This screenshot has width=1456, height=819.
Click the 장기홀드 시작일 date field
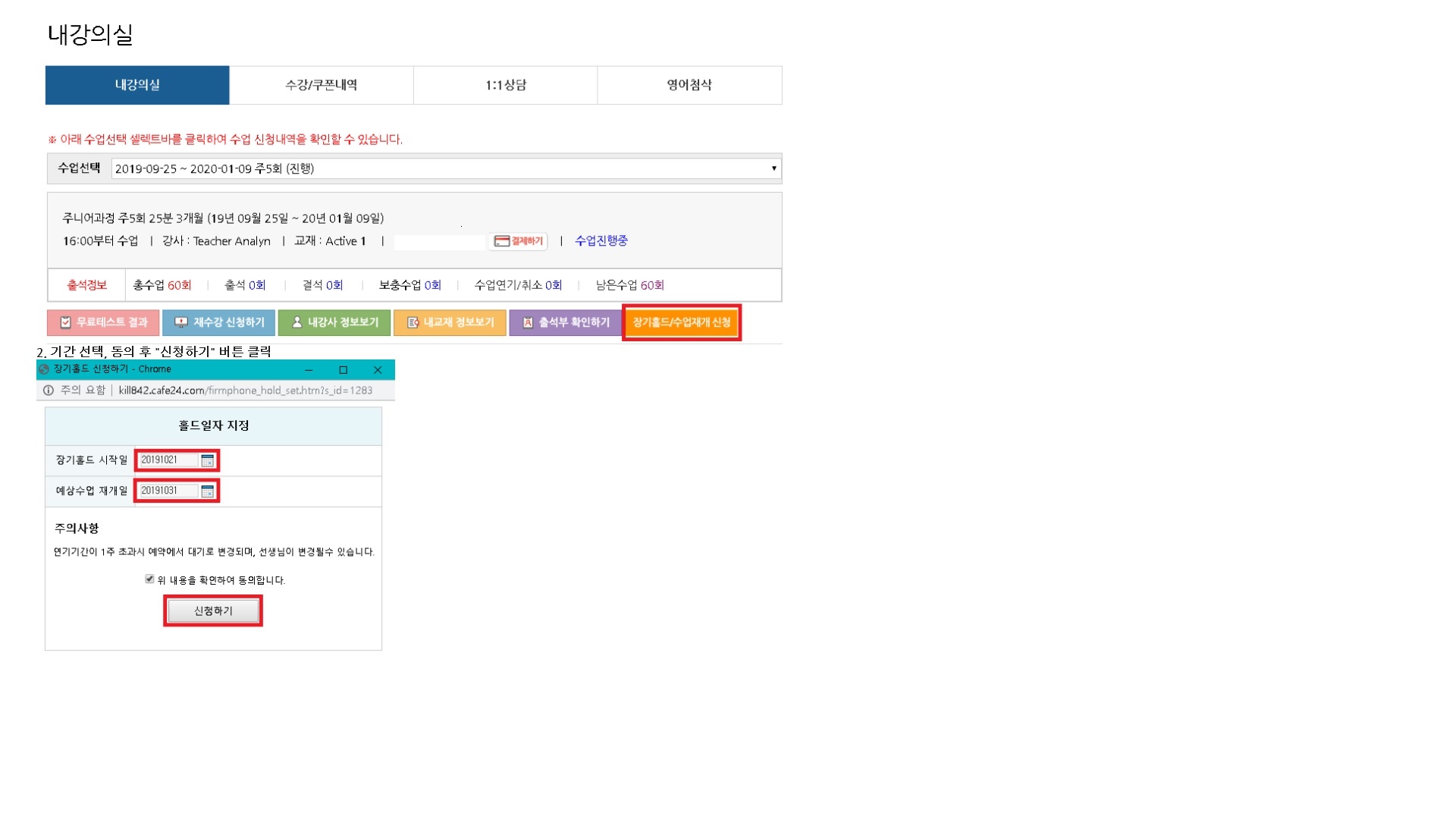pos(168,460)
